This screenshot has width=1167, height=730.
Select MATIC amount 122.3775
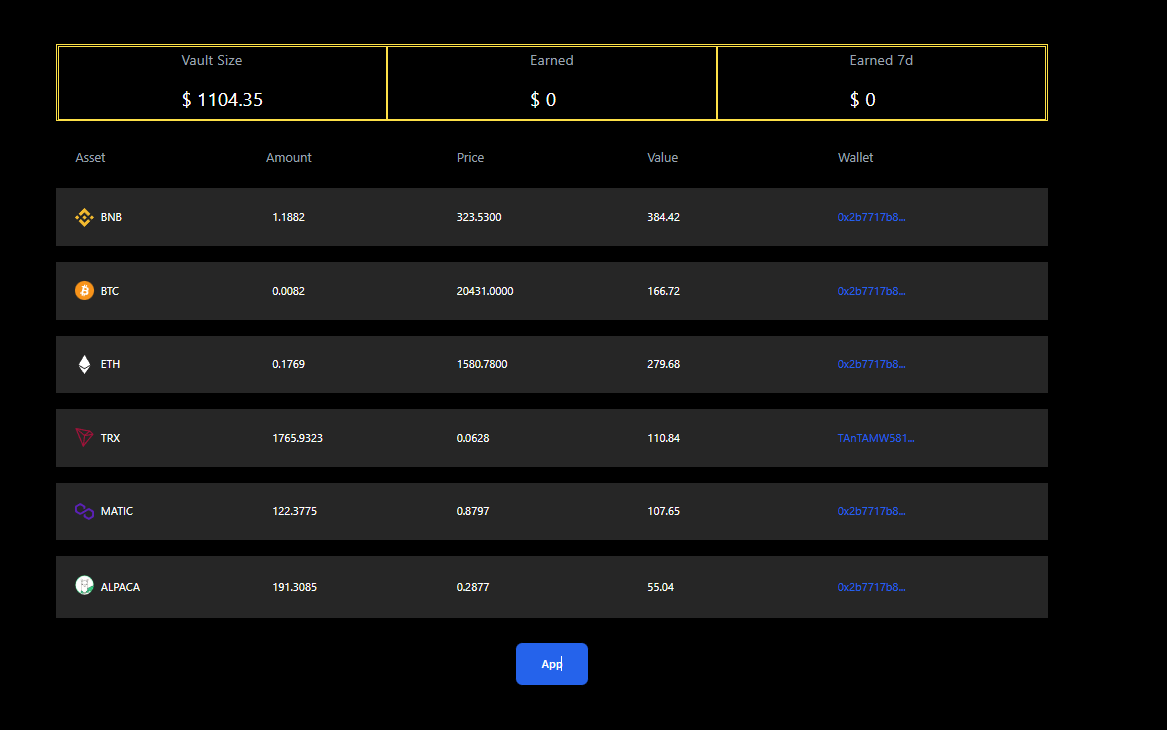(x=294, y=511)
